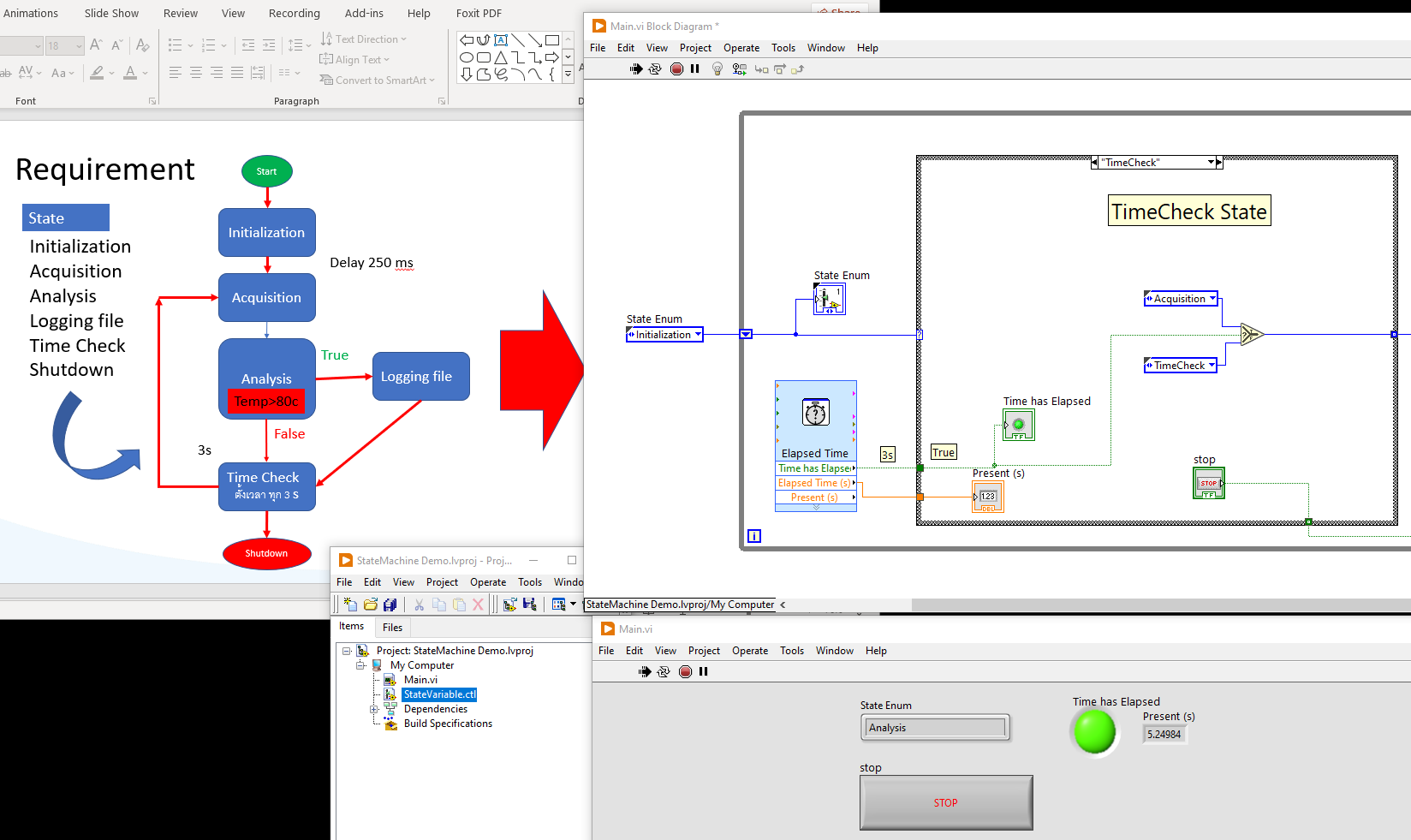
Task: Click Delete X icon in project toolbar
Action: [x=479, y=605]
